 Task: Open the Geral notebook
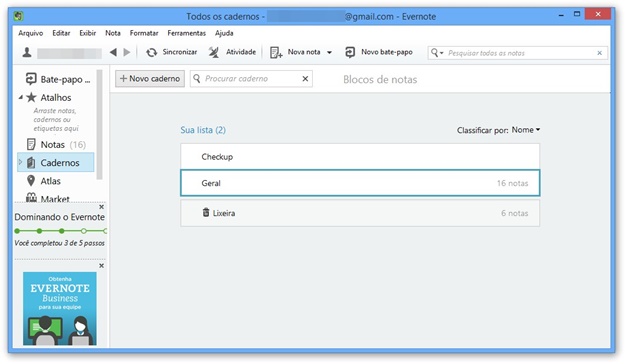360,183
